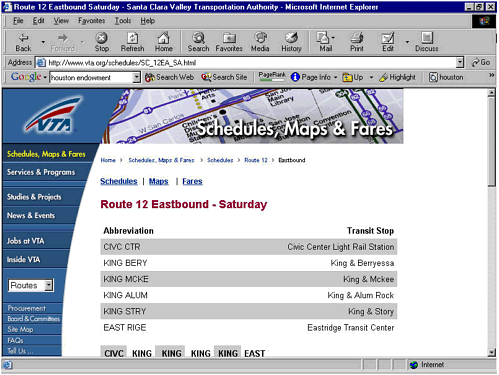
Task: Expand the Page Info dropdown arrow
Action: point(335,78)
